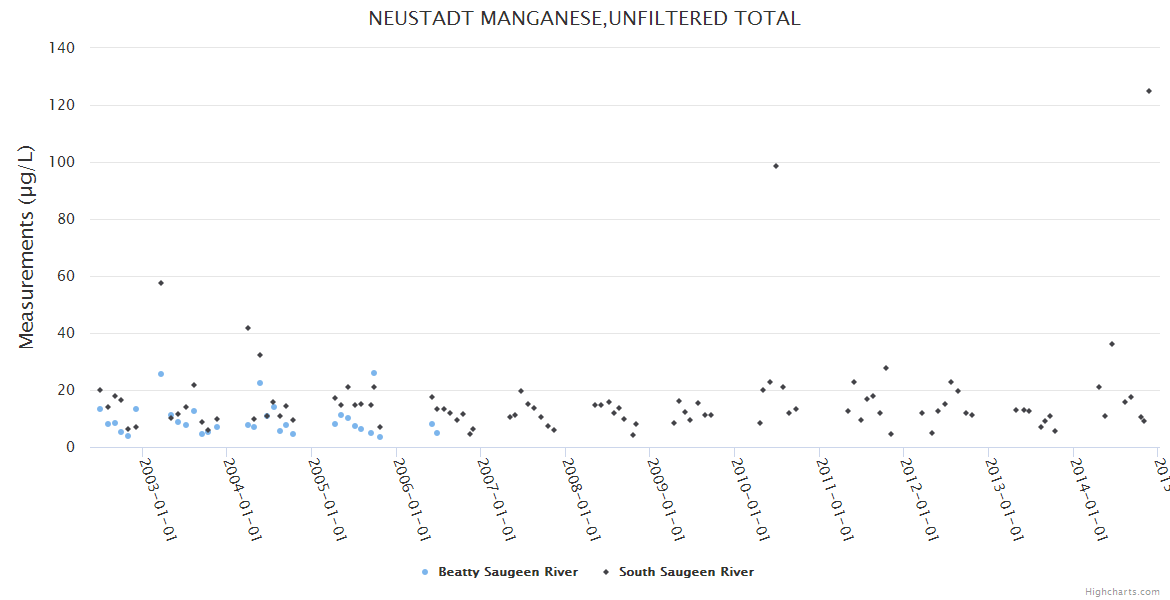Click the 2010-01-01 x-axis label

(751, 499)
